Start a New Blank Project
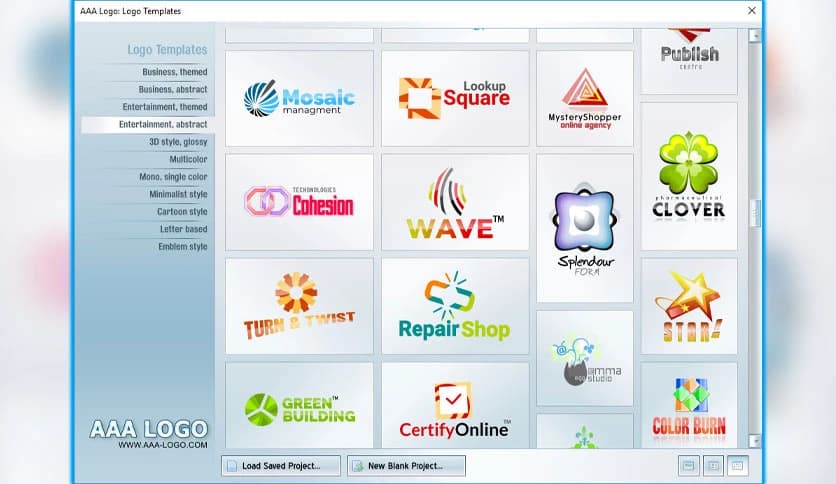Screen dimensions: 836x484 pos(406,465)
